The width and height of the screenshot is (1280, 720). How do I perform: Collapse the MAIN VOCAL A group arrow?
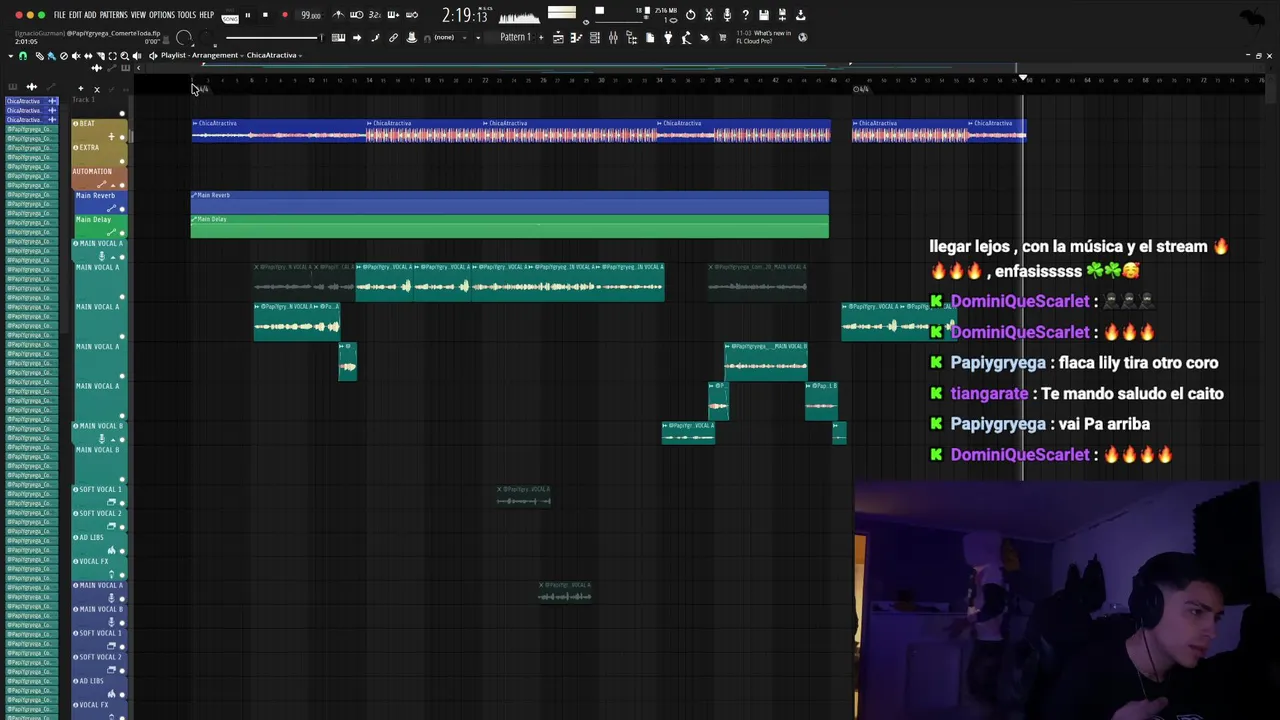point(111,257)
